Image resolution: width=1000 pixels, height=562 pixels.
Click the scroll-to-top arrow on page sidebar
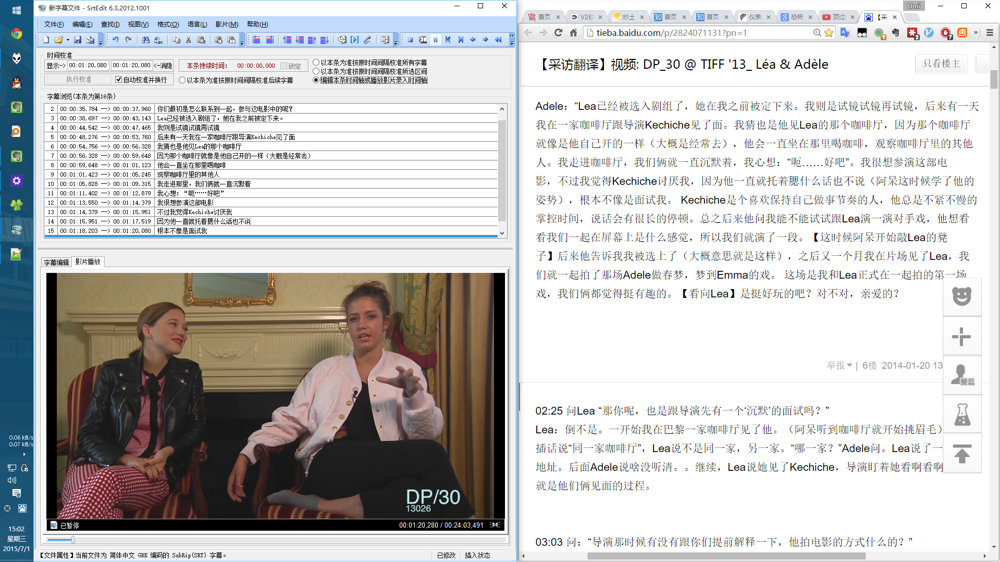point(961,454)
